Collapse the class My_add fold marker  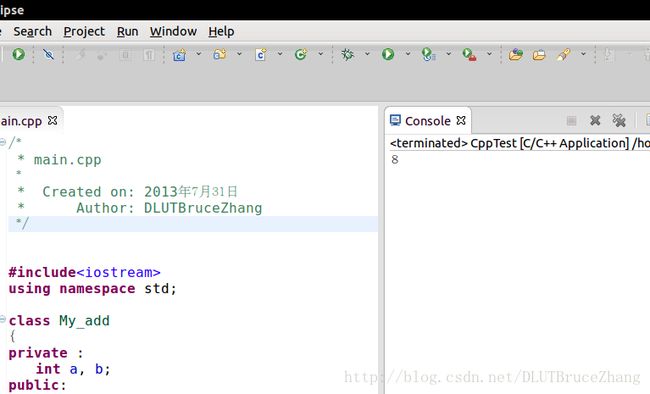[x=3, y=319]
